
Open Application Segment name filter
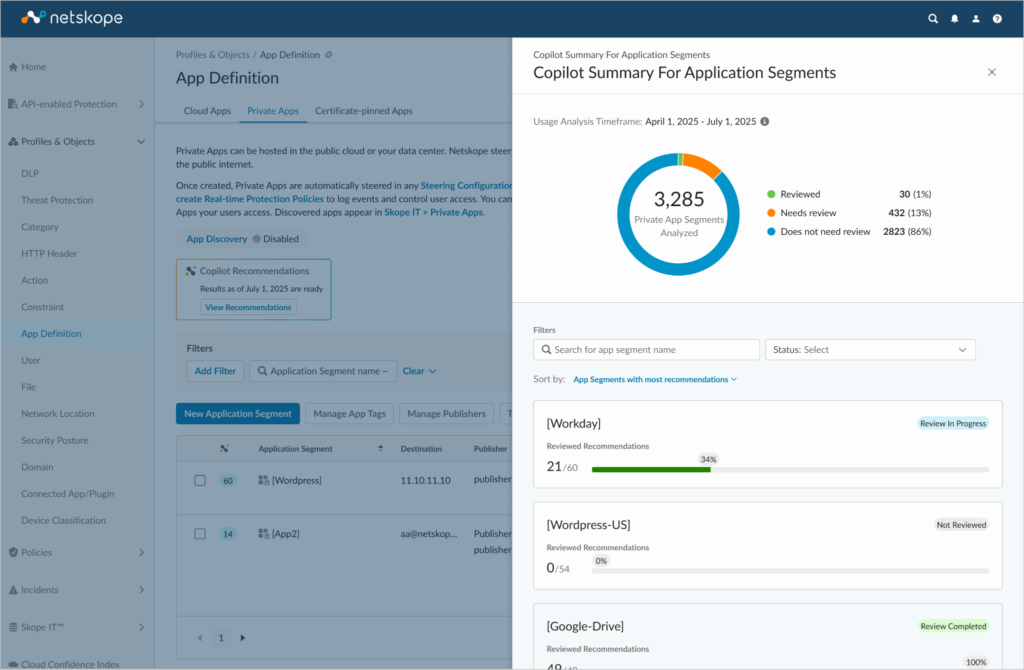(323, 371)
